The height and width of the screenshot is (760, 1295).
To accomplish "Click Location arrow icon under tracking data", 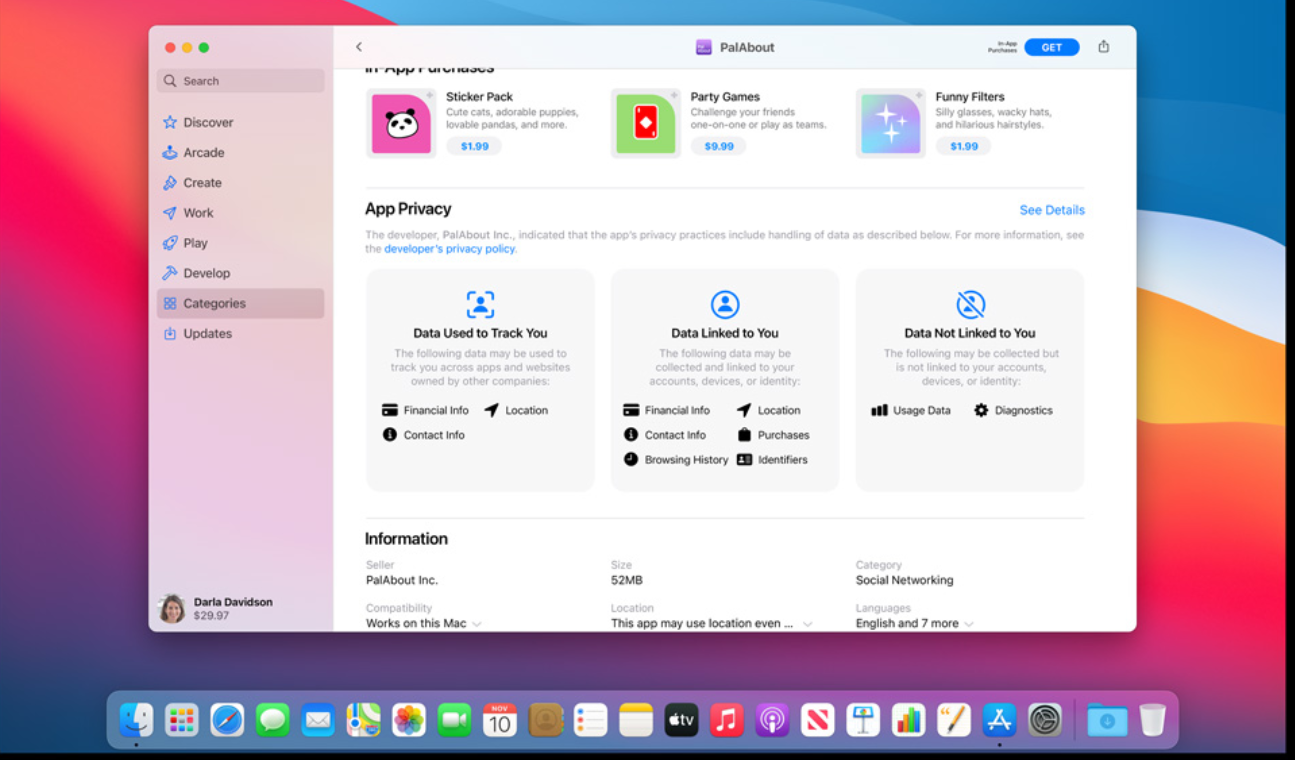I will coord(491,410).
